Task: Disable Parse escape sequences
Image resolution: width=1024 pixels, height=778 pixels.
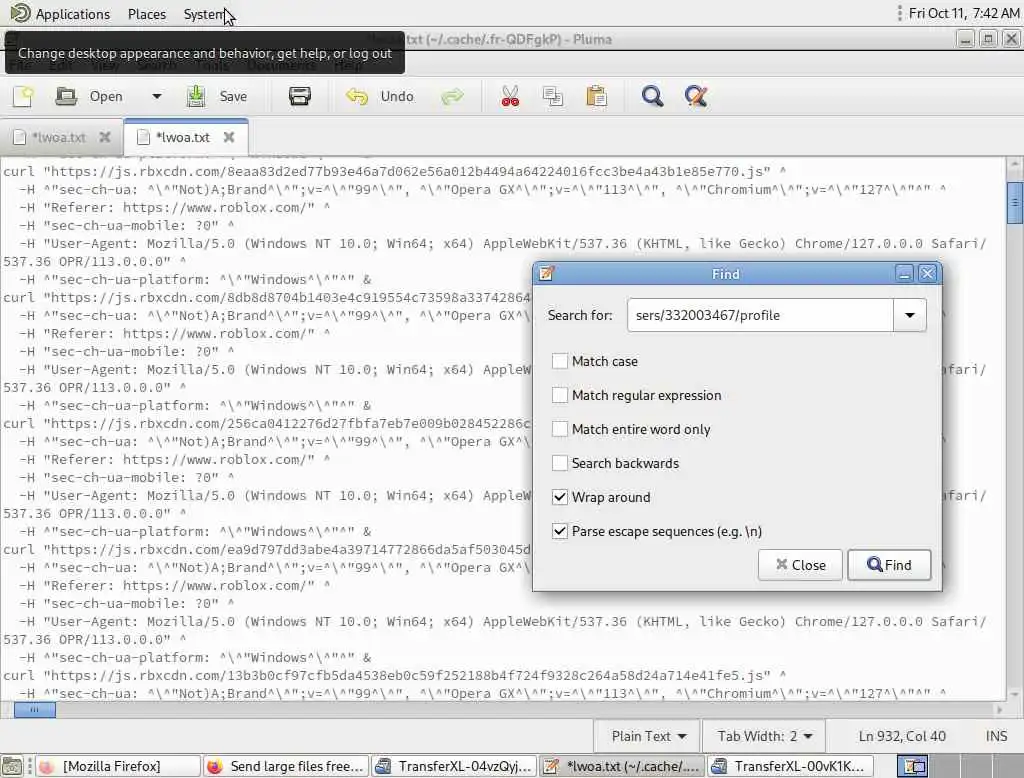Action: click(560, 531)
